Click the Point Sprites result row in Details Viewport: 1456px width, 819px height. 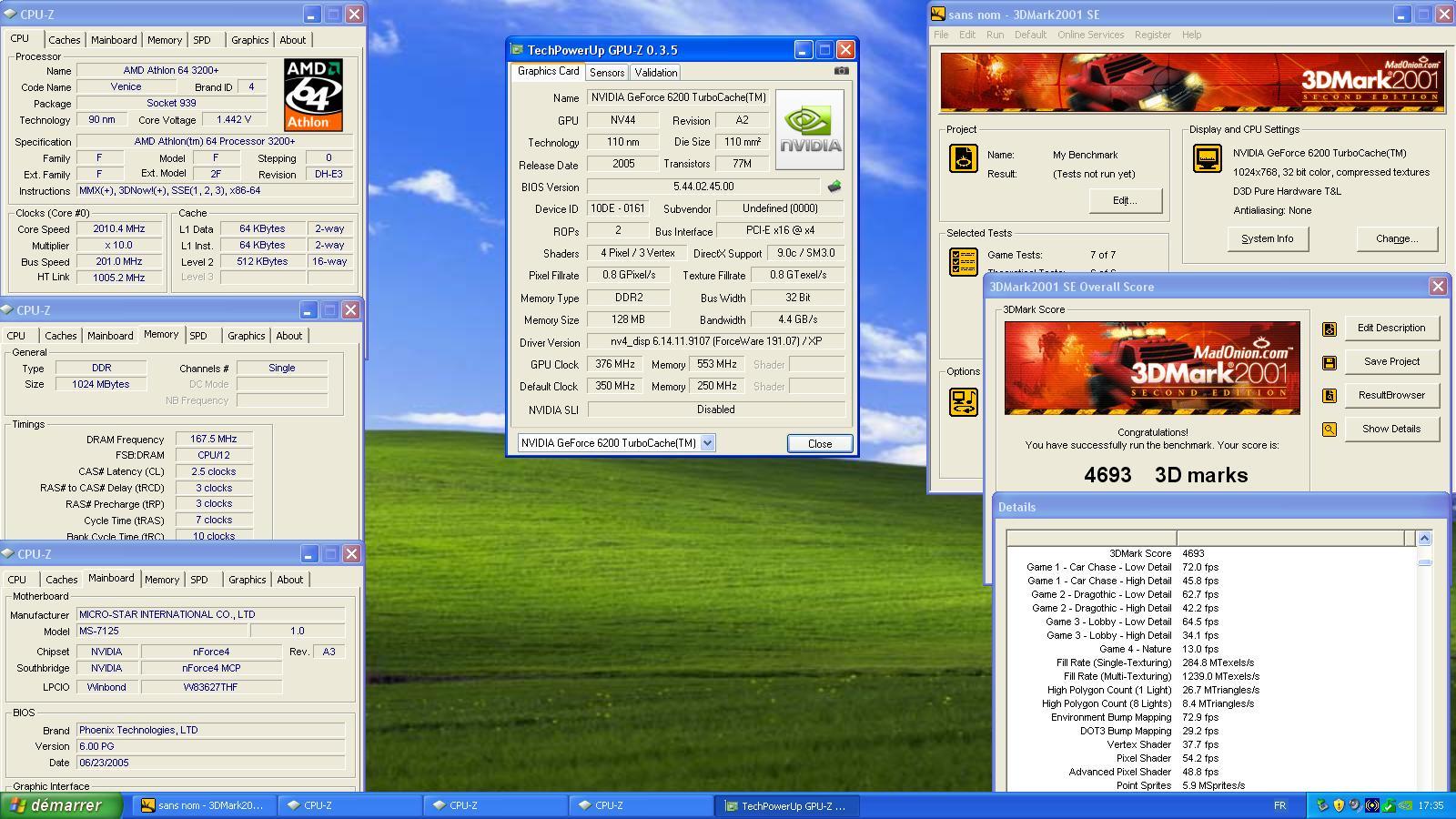[x=1210, y=785]
